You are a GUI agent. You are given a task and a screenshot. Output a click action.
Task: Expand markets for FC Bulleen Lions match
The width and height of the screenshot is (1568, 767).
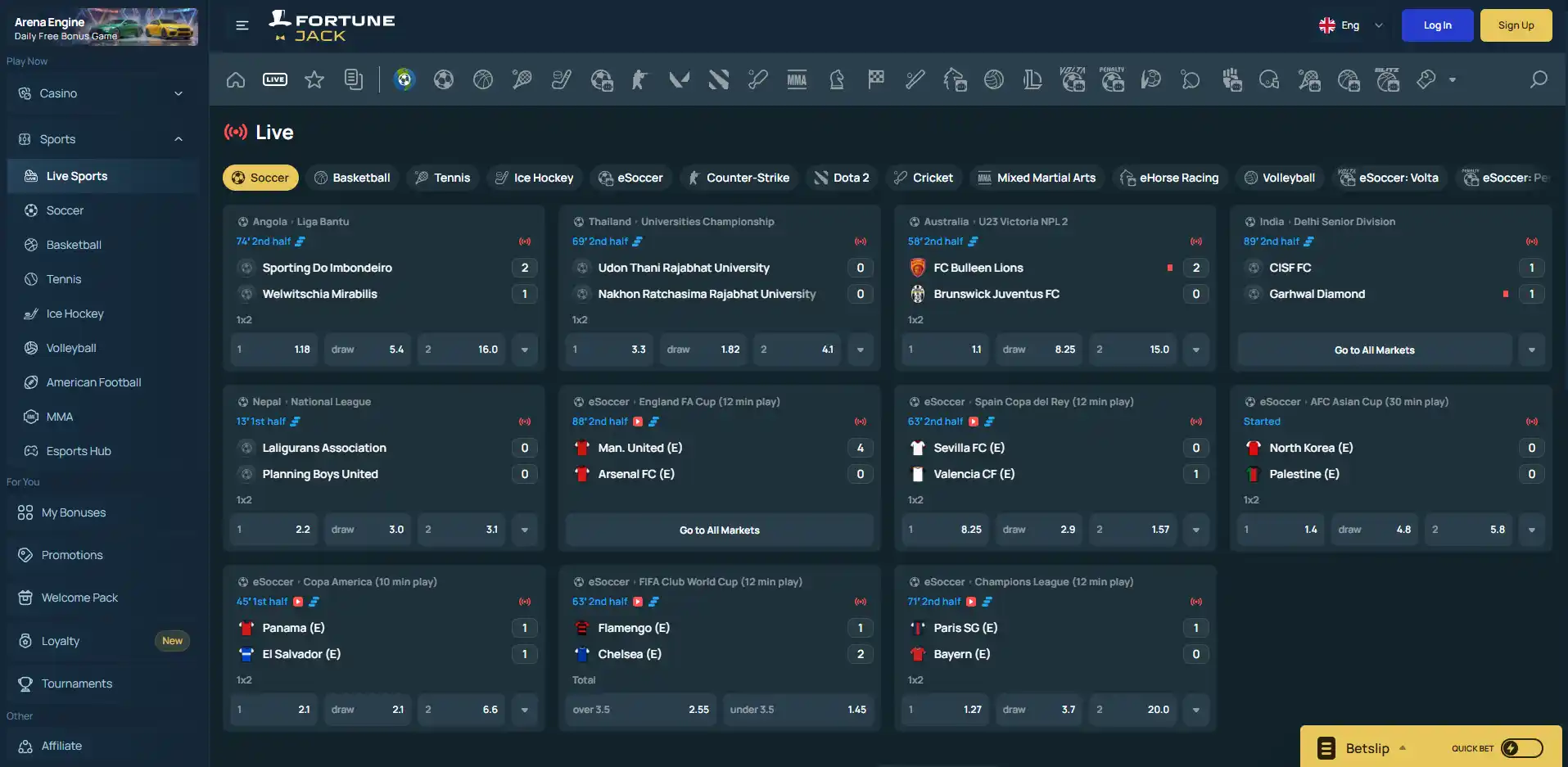tap(1196, 350)
